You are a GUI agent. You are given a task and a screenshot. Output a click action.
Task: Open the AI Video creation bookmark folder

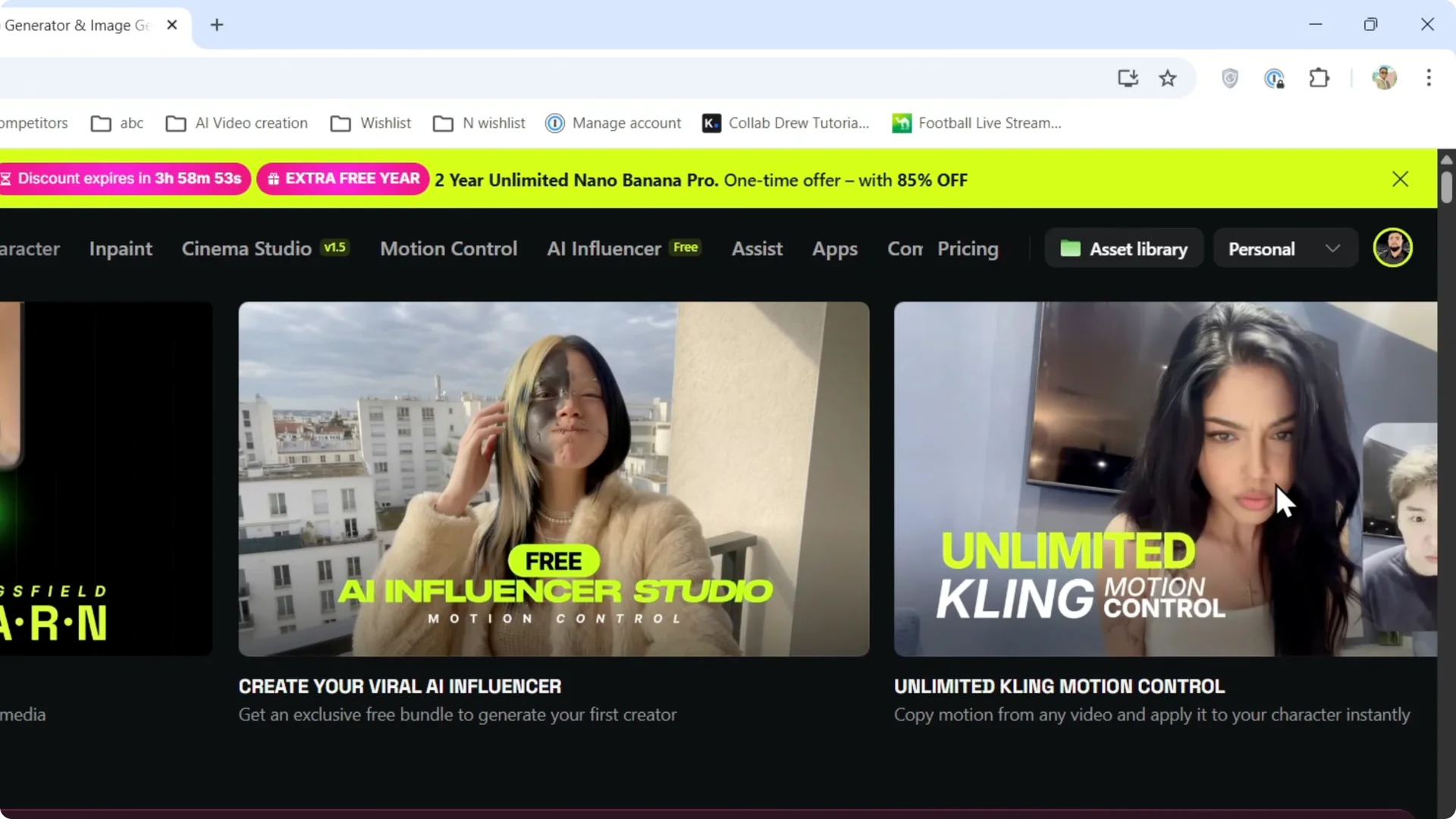coord(237,123)
